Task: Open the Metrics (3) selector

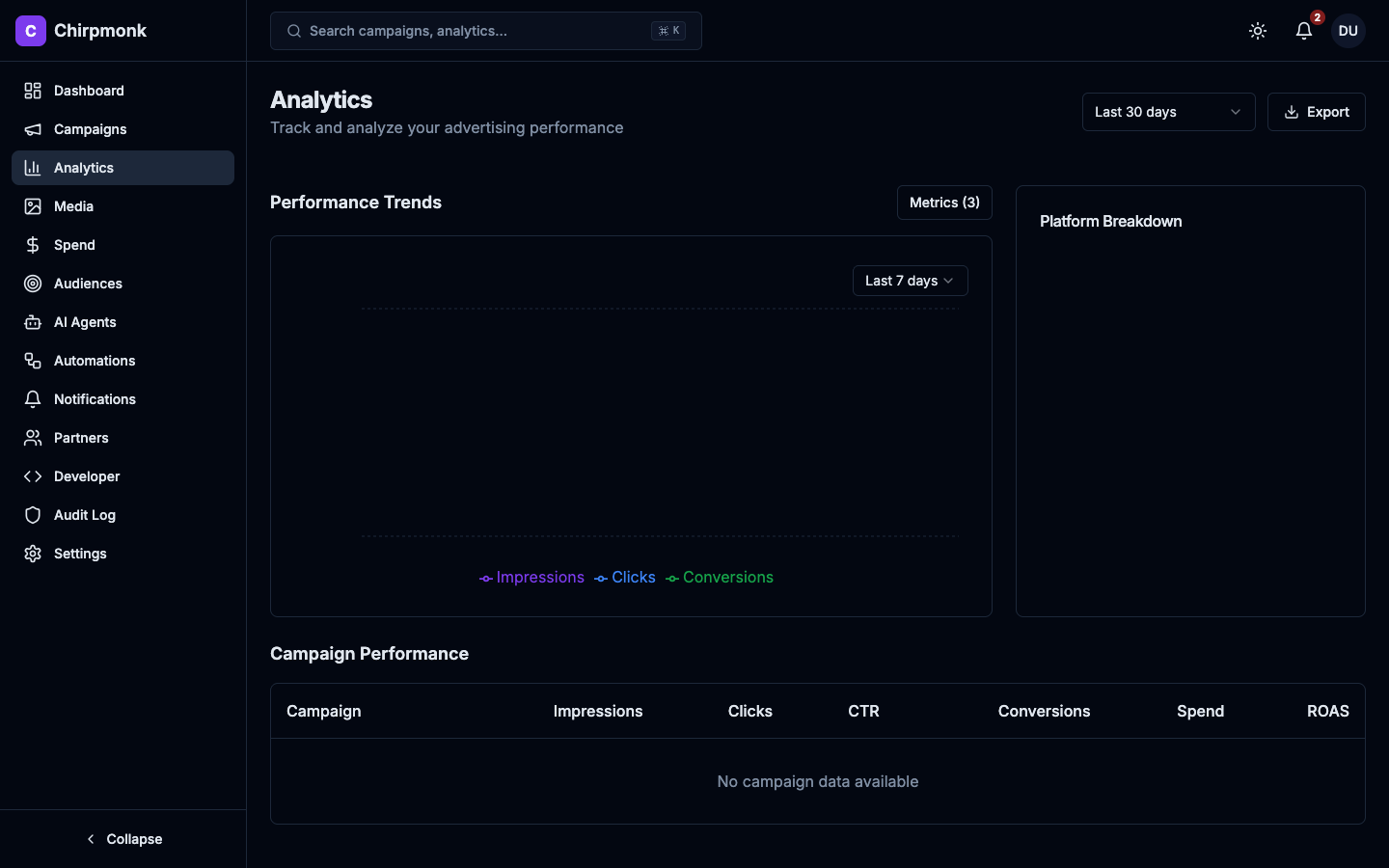Action: click(944, 203)
